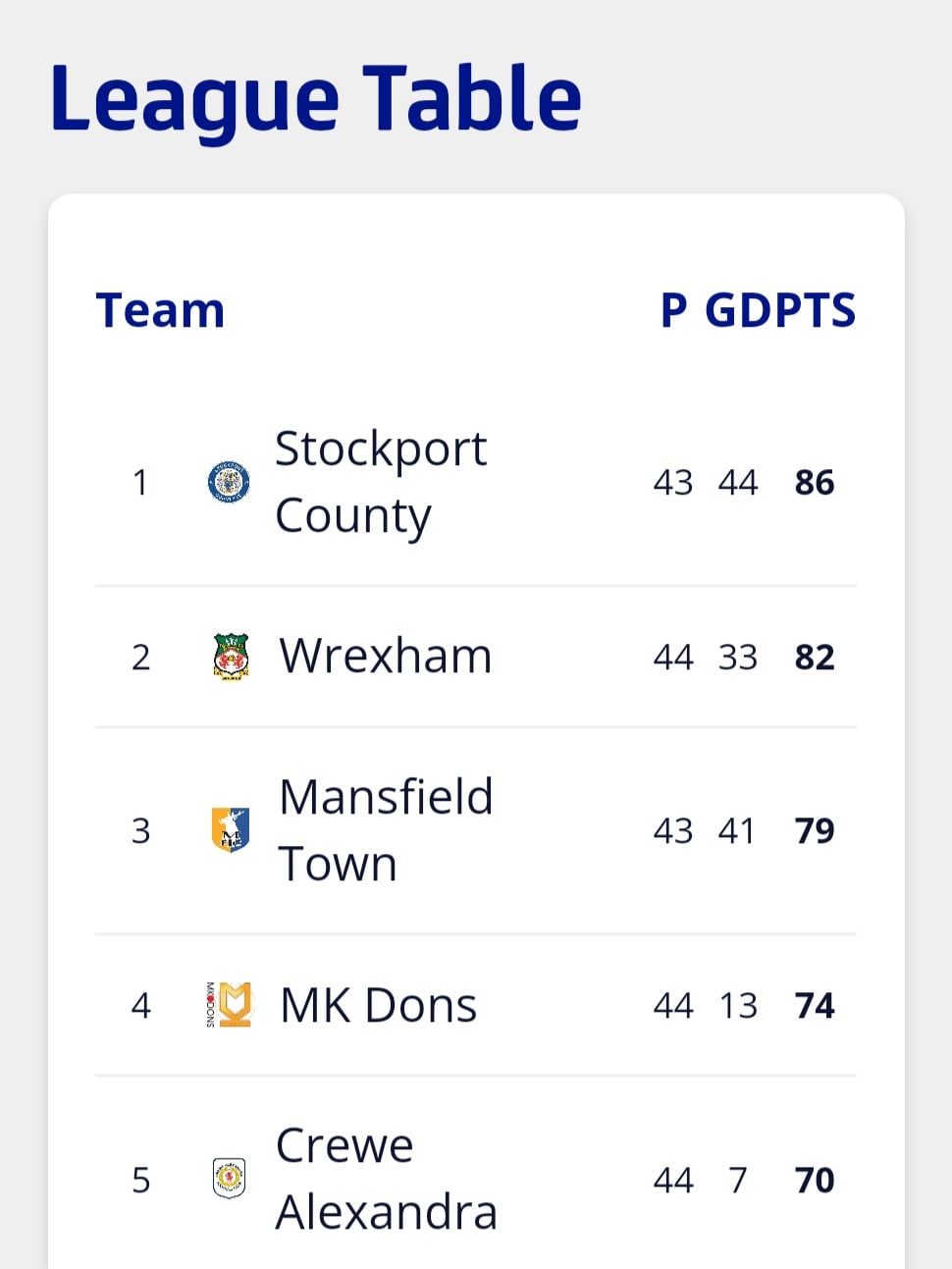Select Stockport County's 86 points value
This screenshot has height=1269, width=952.
815,482
